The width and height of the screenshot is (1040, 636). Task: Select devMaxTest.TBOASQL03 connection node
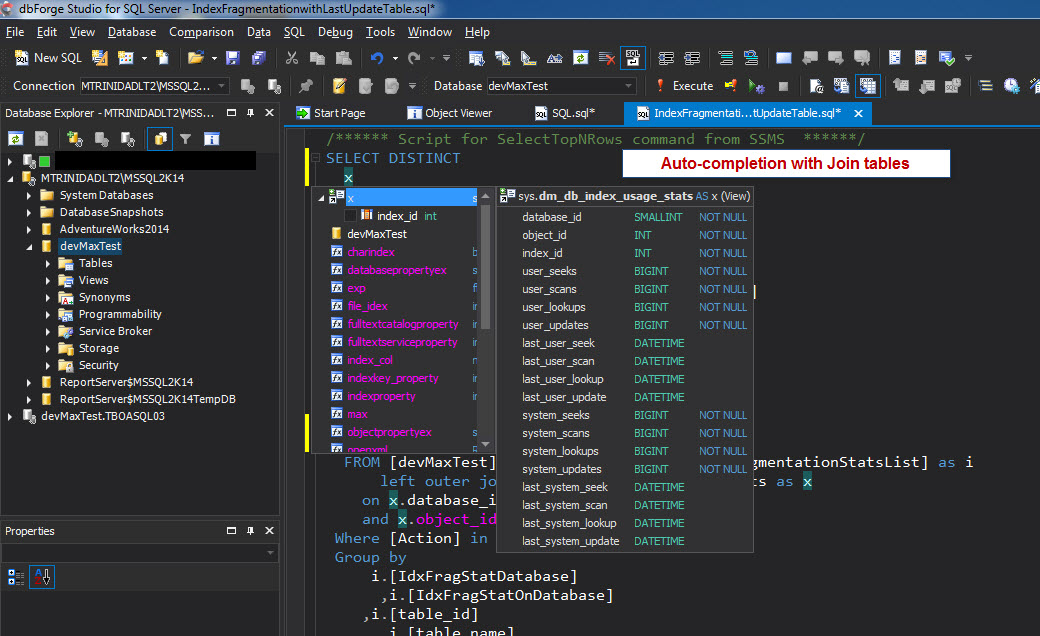coord(103,416)
